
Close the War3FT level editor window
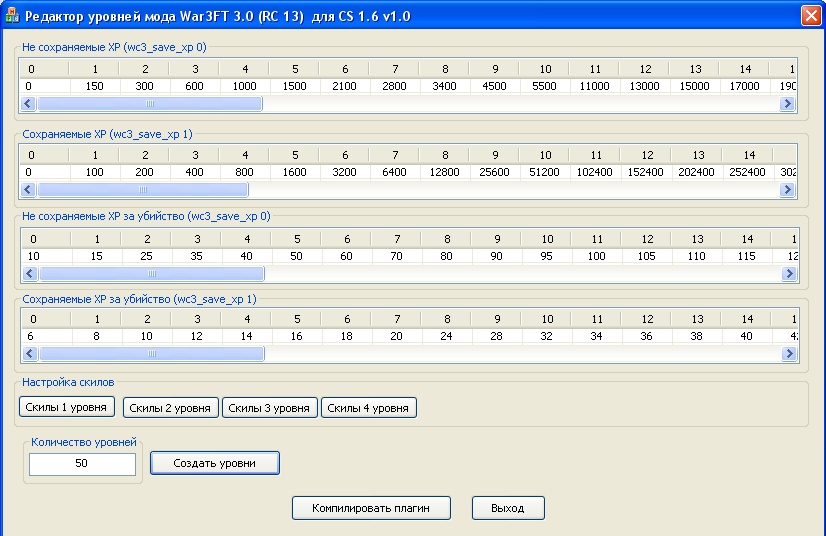coord(811,15)
